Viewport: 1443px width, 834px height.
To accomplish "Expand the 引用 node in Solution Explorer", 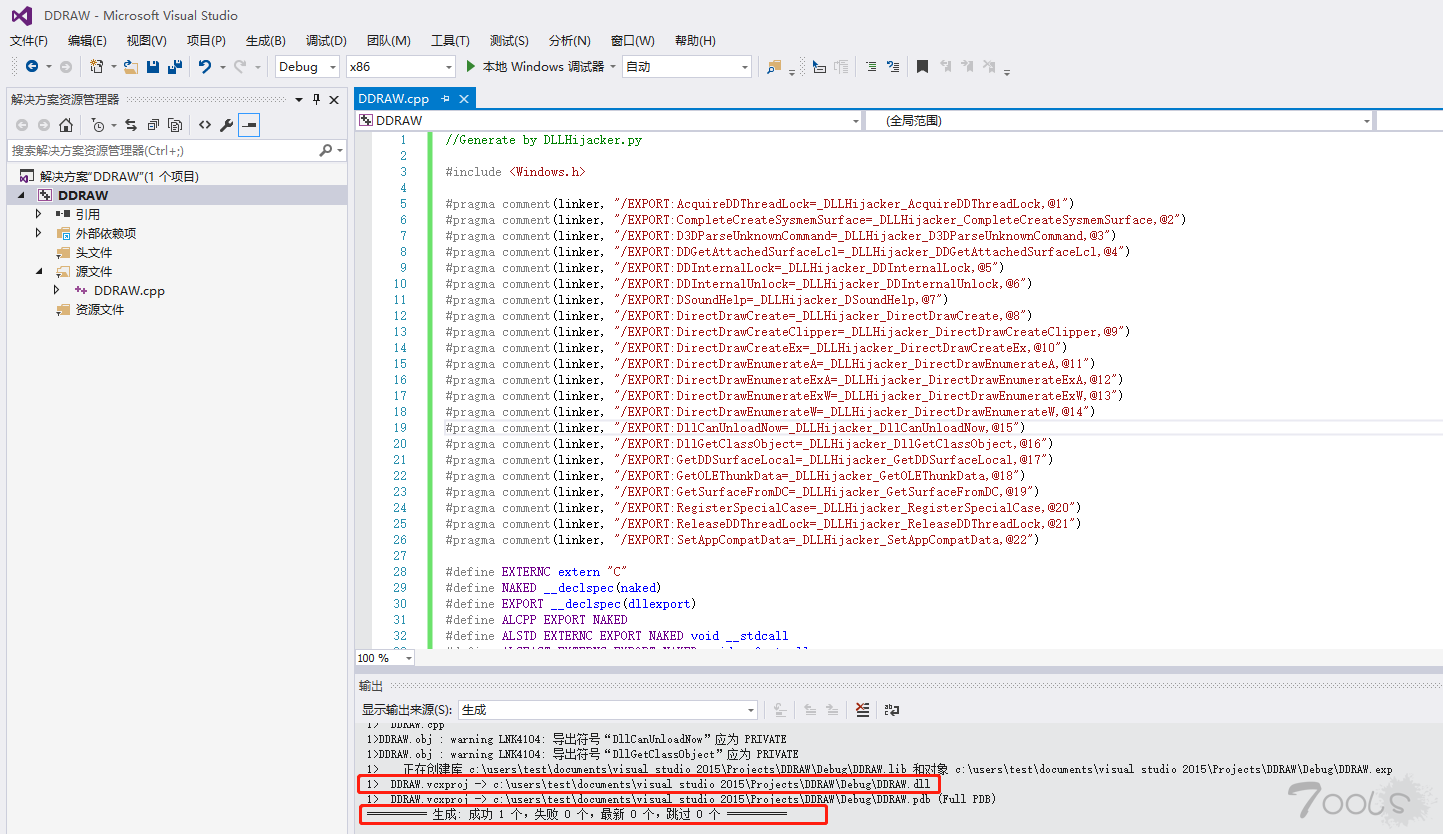I will (x=39, y=214).
